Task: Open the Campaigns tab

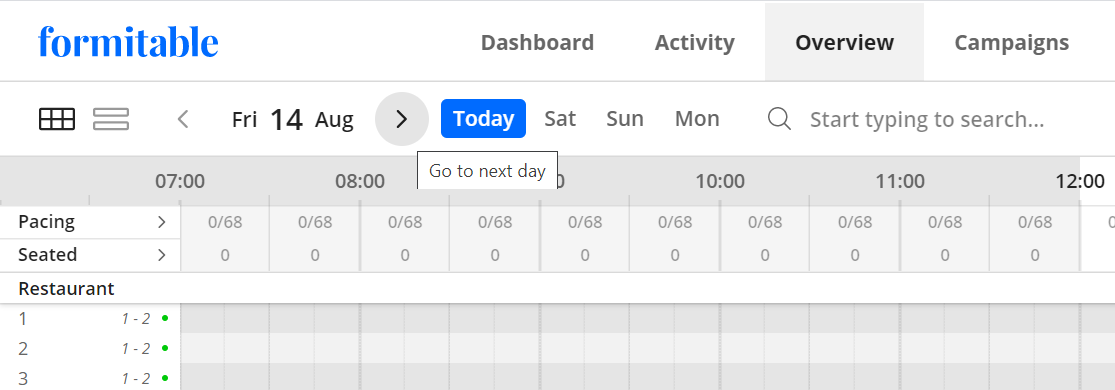Action: [x=1011, y=43]
